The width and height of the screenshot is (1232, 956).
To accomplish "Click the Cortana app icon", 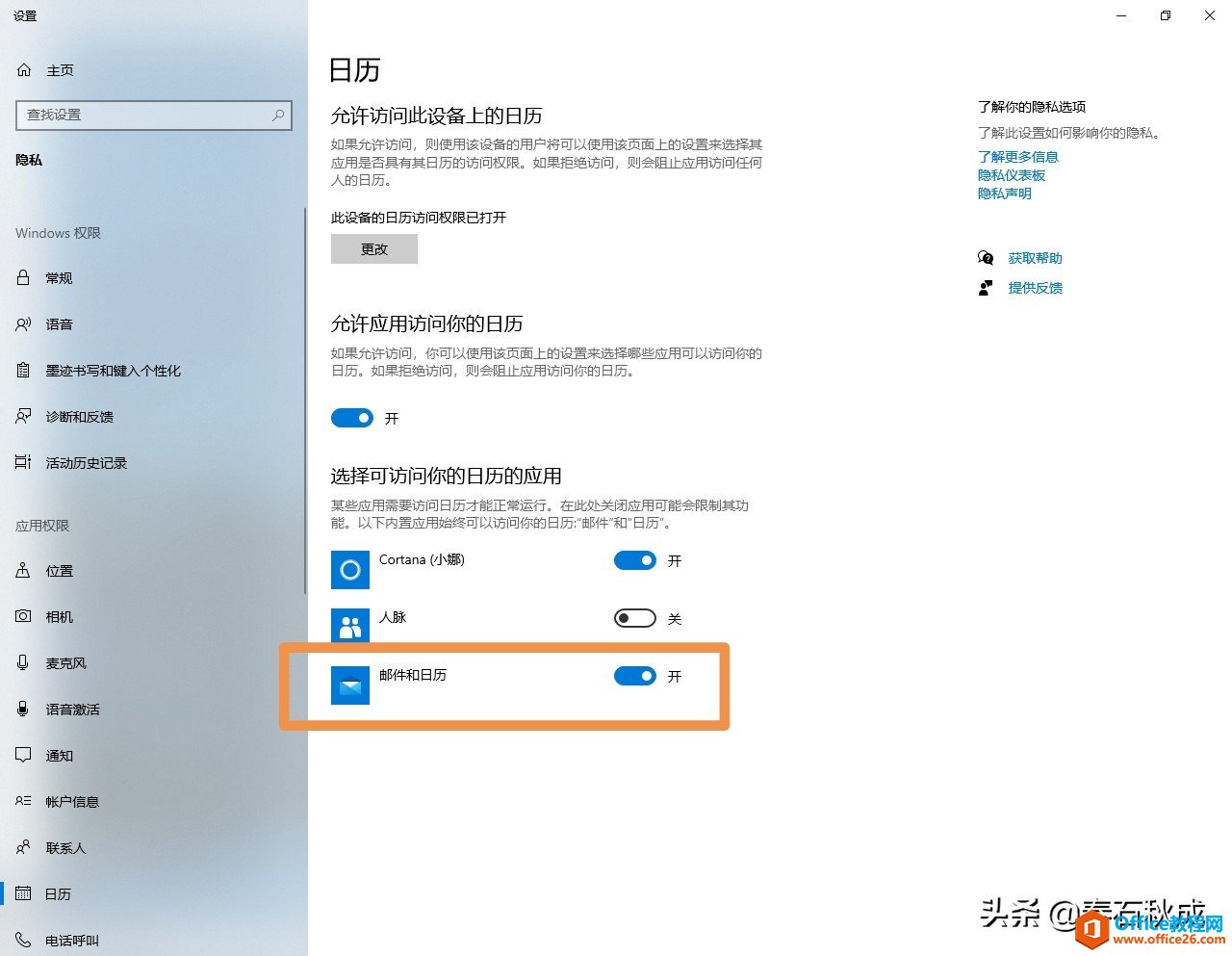I will point(350,570).
